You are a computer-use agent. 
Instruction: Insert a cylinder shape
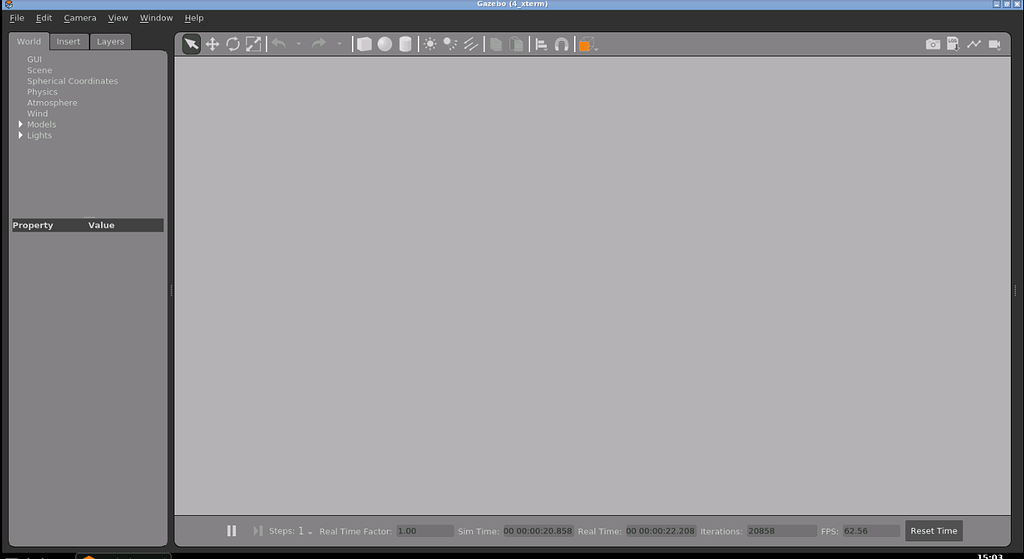(x=405, y=44)
